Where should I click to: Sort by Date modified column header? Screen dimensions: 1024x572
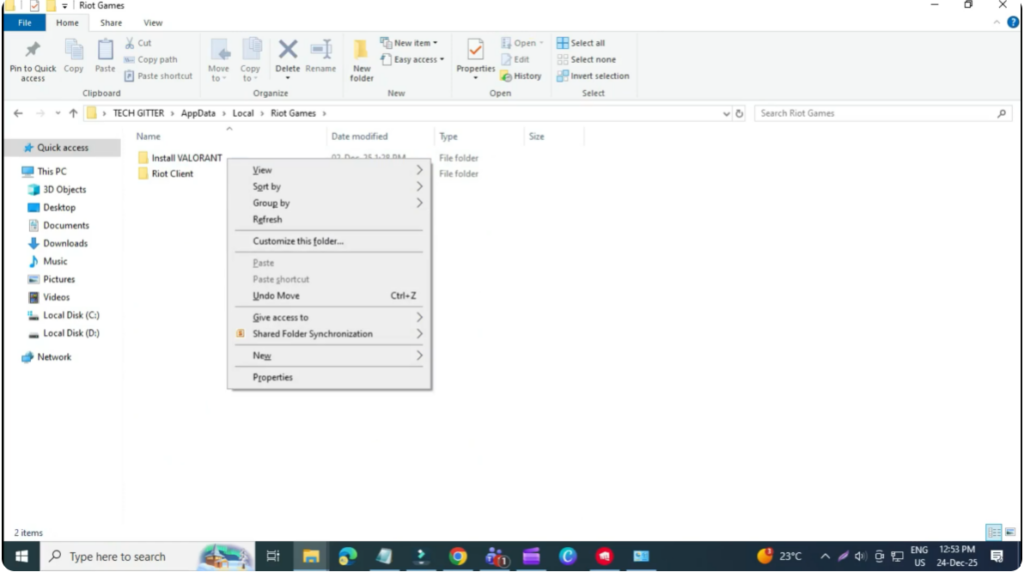coord(359,136)
